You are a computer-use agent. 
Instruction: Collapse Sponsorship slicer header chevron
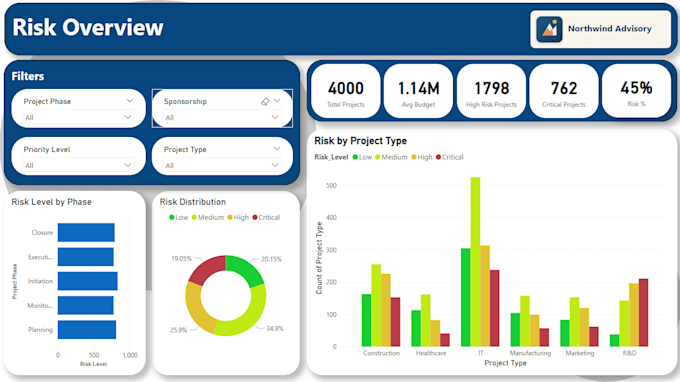(277, 101)
